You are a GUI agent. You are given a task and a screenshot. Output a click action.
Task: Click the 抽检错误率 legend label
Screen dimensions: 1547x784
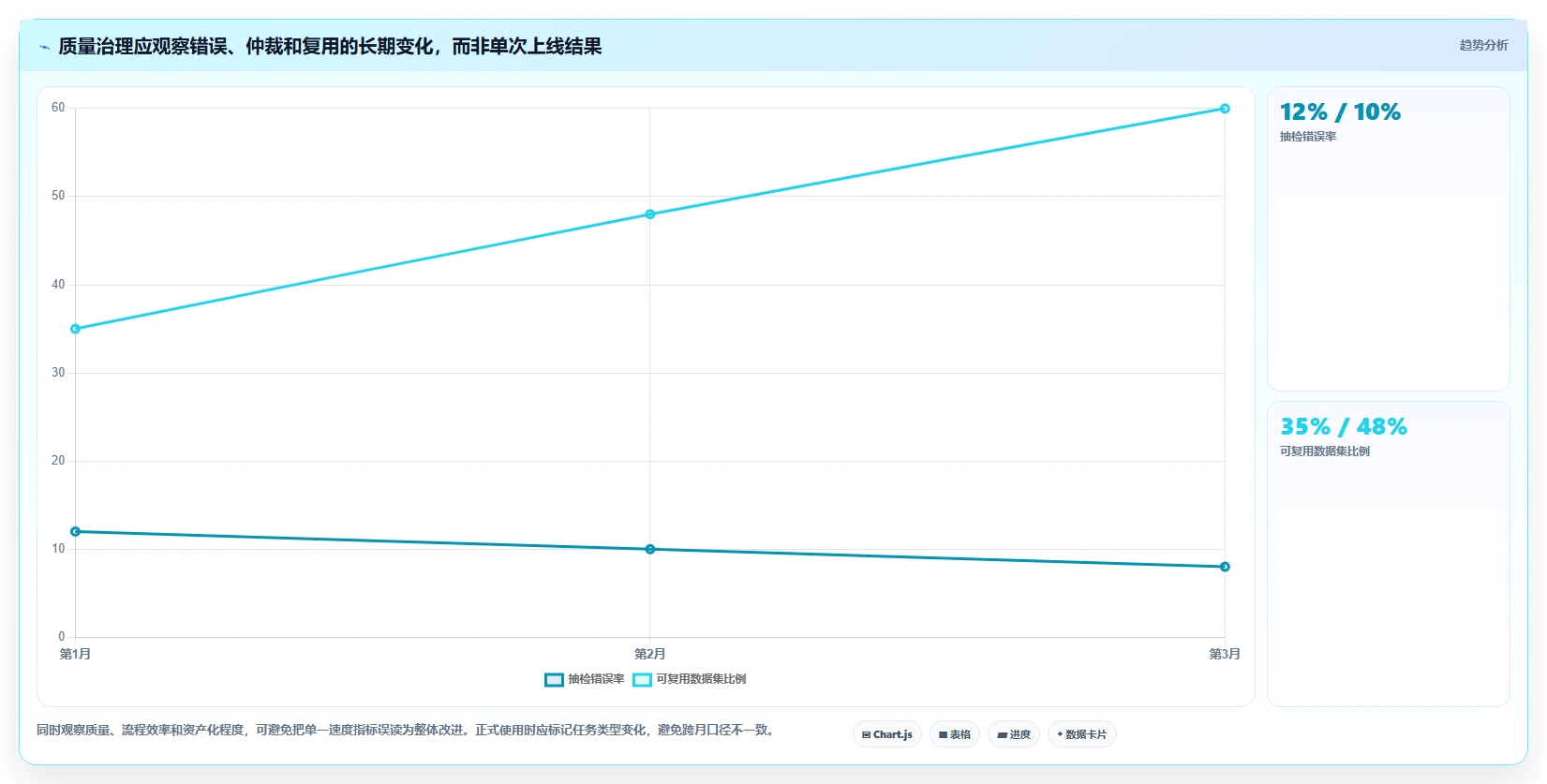(x=596, y=679)
